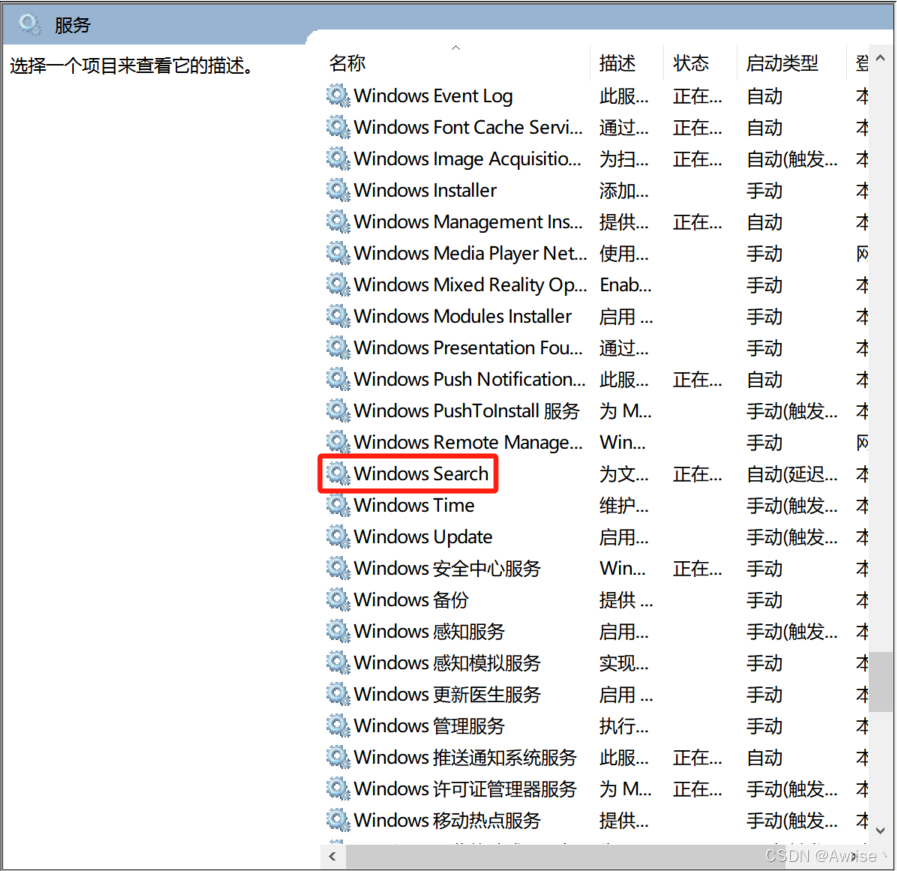The image size is (897, 871).
Task: Click the 自动 startup type of Windows 推送通知系统服务
Action: pyautogui.click(x=764, y=757)
